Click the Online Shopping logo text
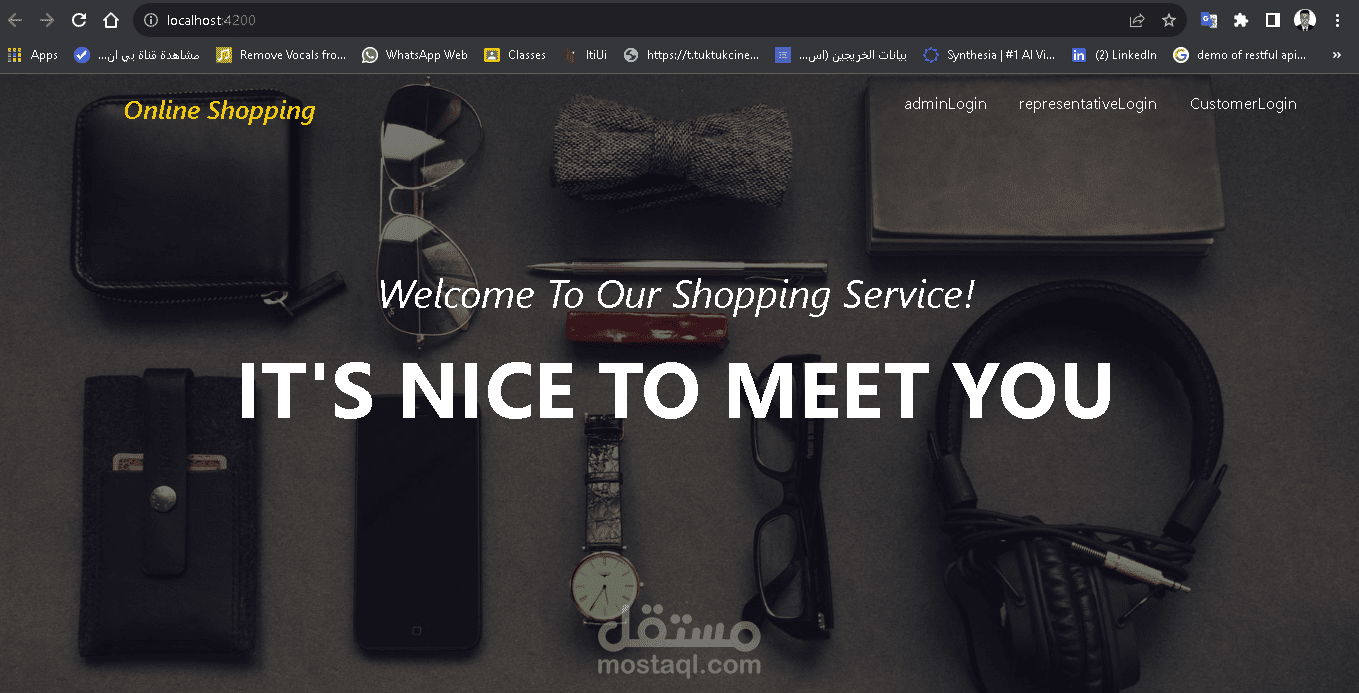The width and height of the screenshot is (1359, 693). pos(217,110)
